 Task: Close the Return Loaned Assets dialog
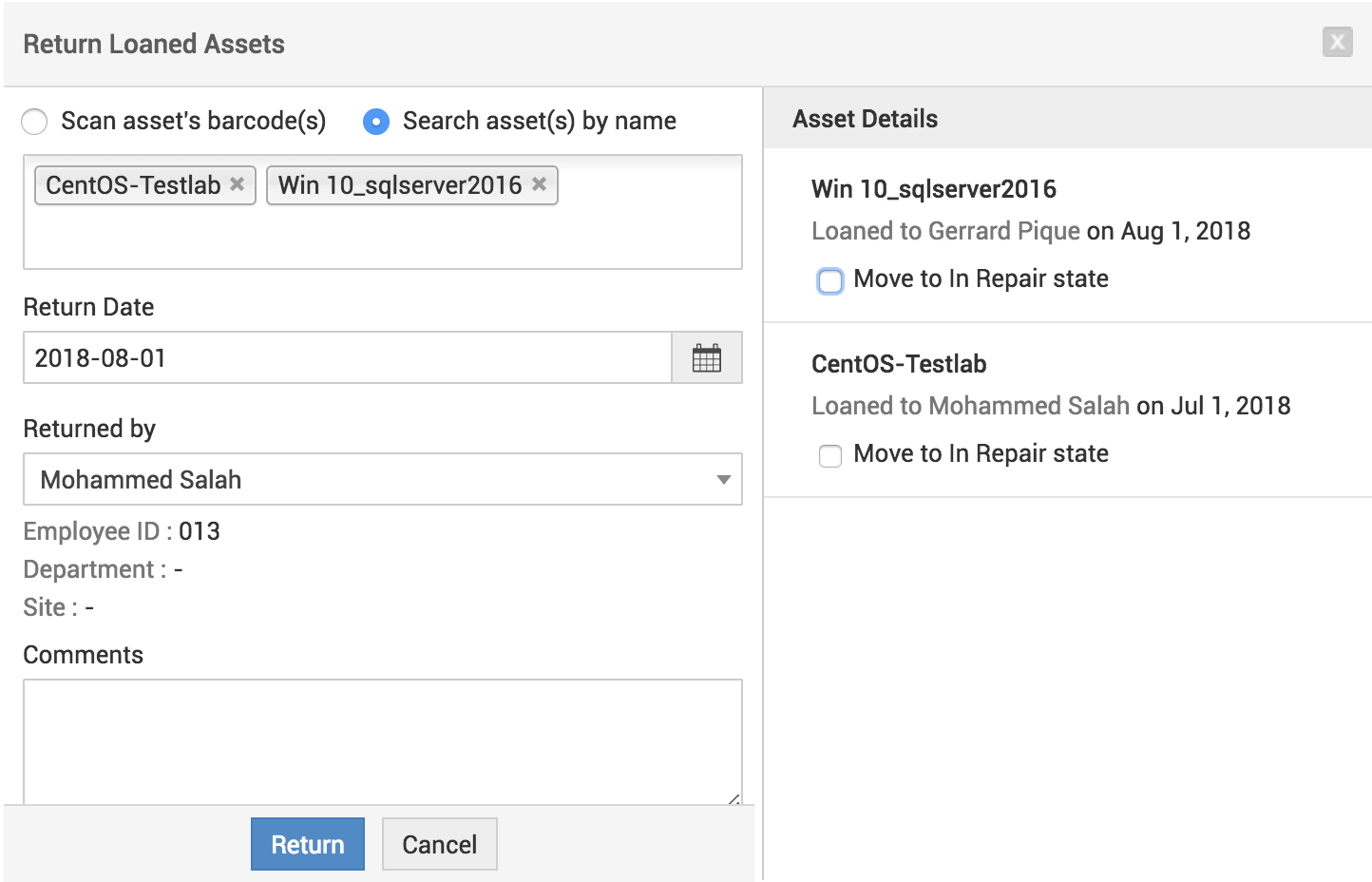pyautogui.click(x=1337, y=42)
